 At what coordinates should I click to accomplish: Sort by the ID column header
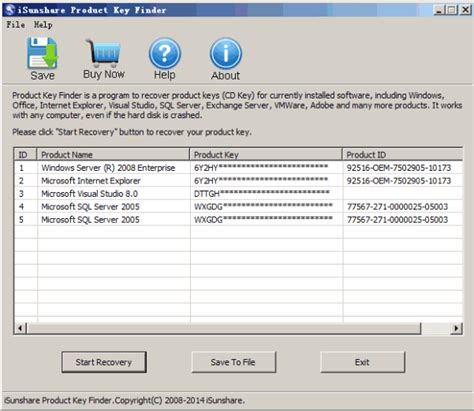(x=26, y=155)
